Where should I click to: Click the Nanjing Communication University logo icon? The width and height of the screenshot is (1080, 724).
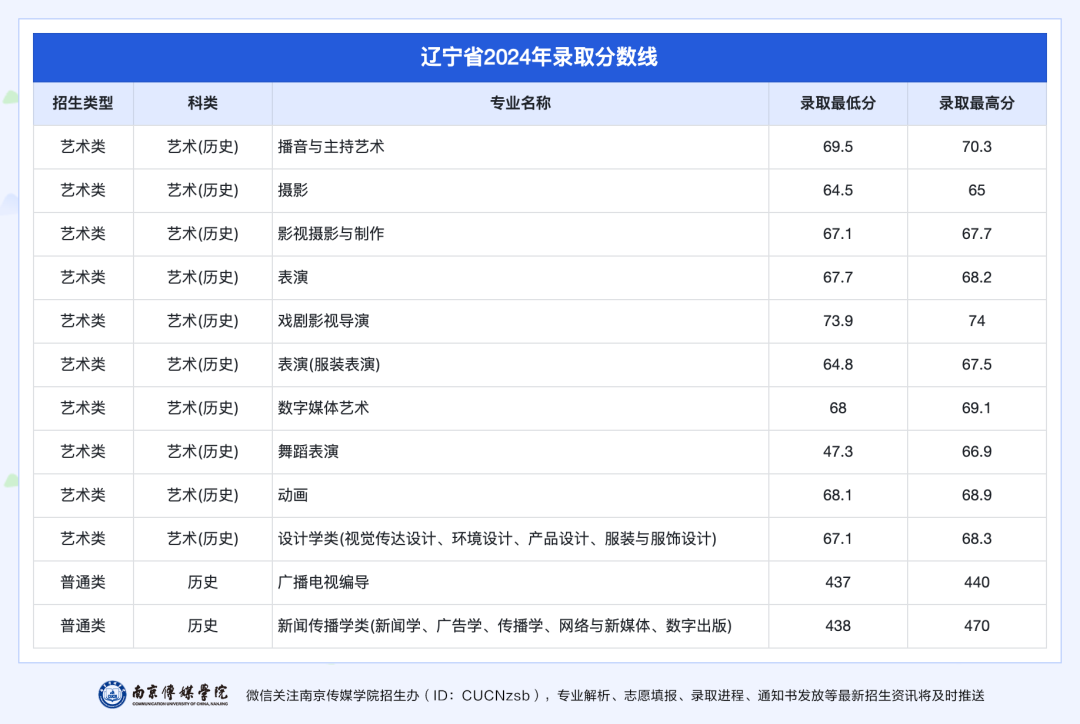(112, 694)
